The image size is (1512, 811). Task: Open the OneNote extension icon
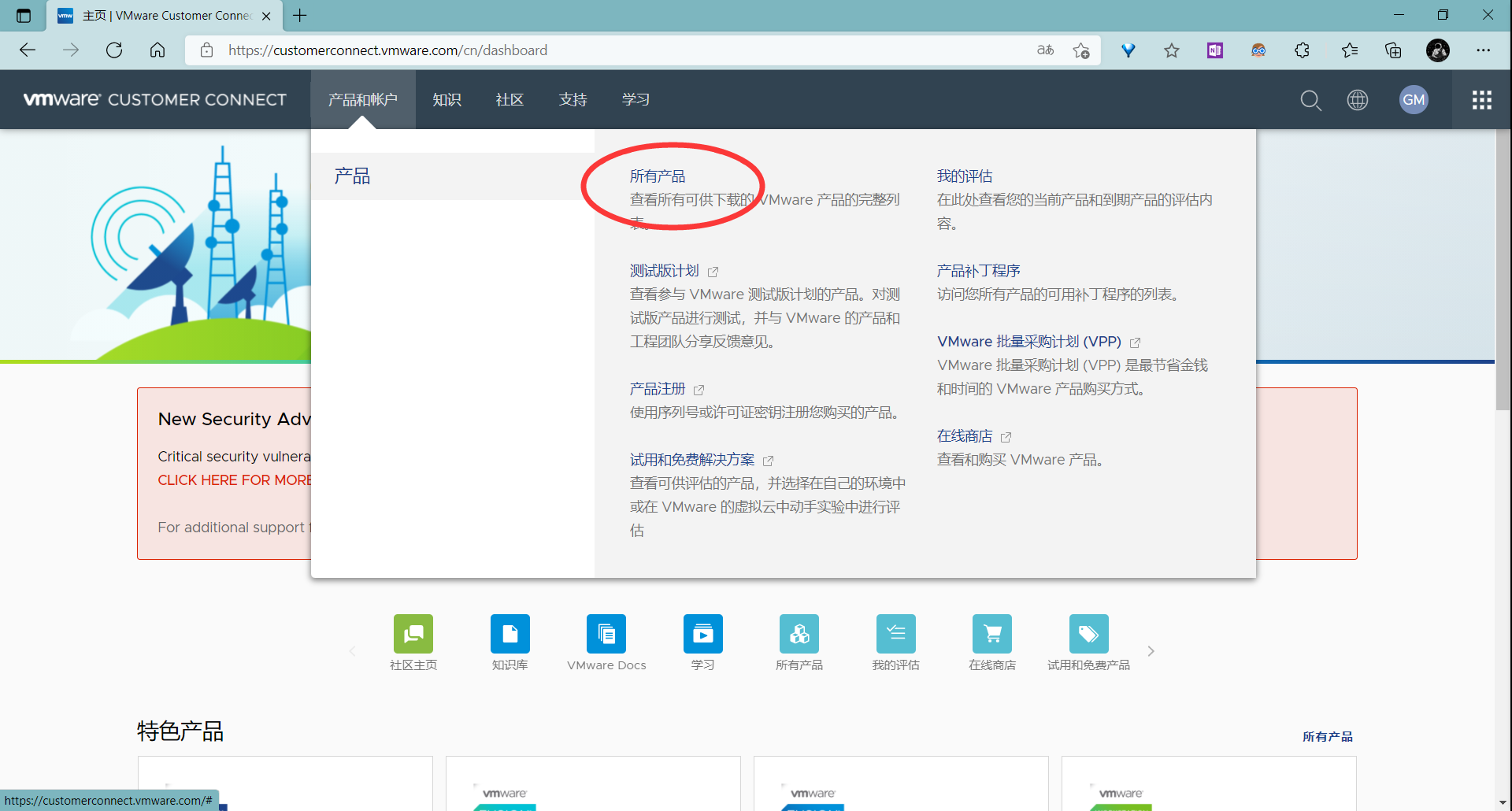click(x=1215, y=50)
